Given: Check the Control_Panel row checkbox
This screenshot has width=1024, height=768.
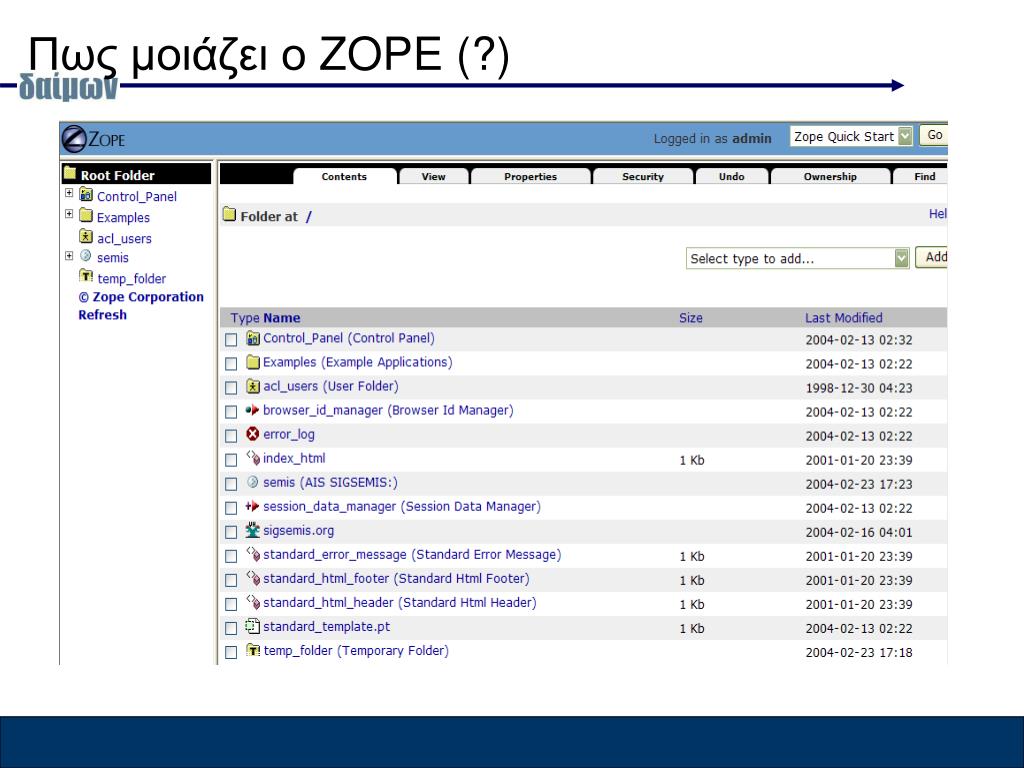Looking at the screenshot, I should [231, 340].
